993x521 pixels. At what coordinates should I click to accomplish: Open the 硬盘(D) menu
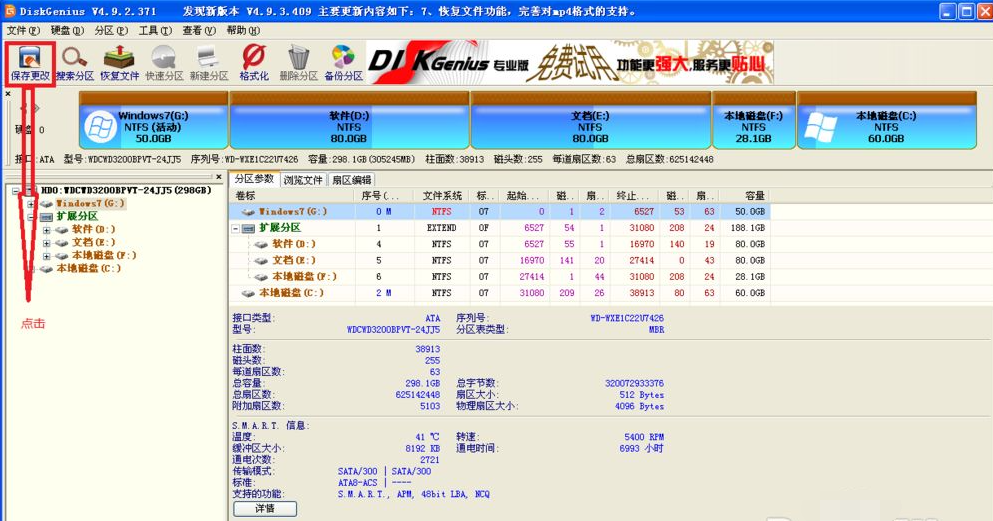[67, 30]
